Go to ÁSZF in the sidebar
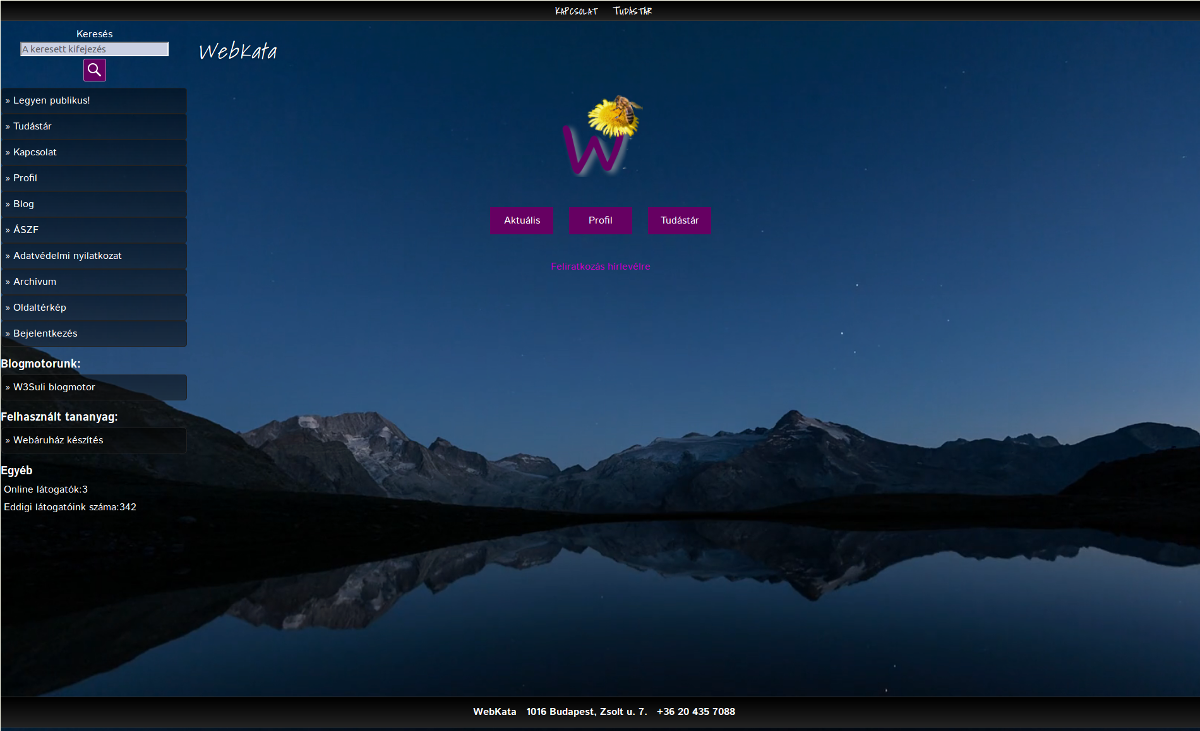1200x731 pixels. tap(25, 230)
